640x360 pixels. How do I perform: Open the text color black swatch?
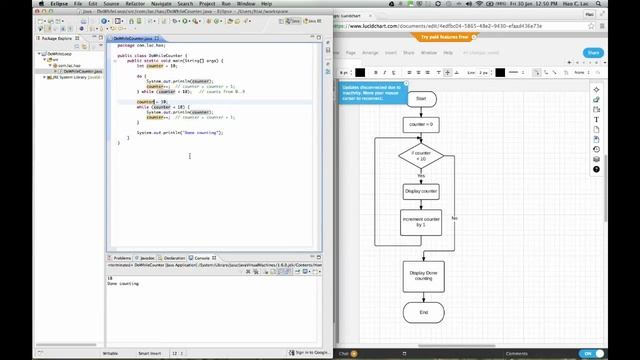(x=360, y=73)
